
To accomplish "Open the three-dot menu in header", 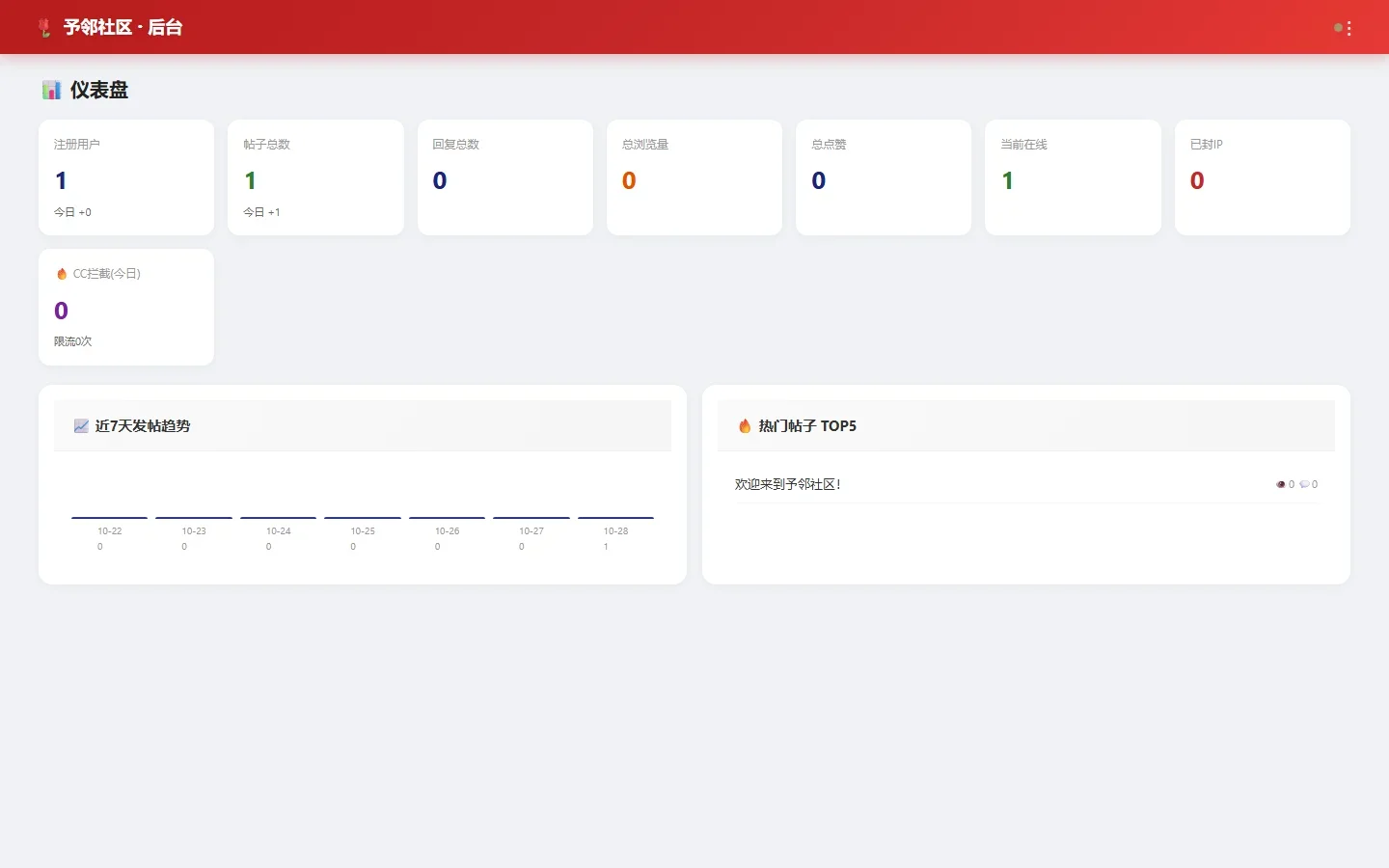I will pos(1348,28).
